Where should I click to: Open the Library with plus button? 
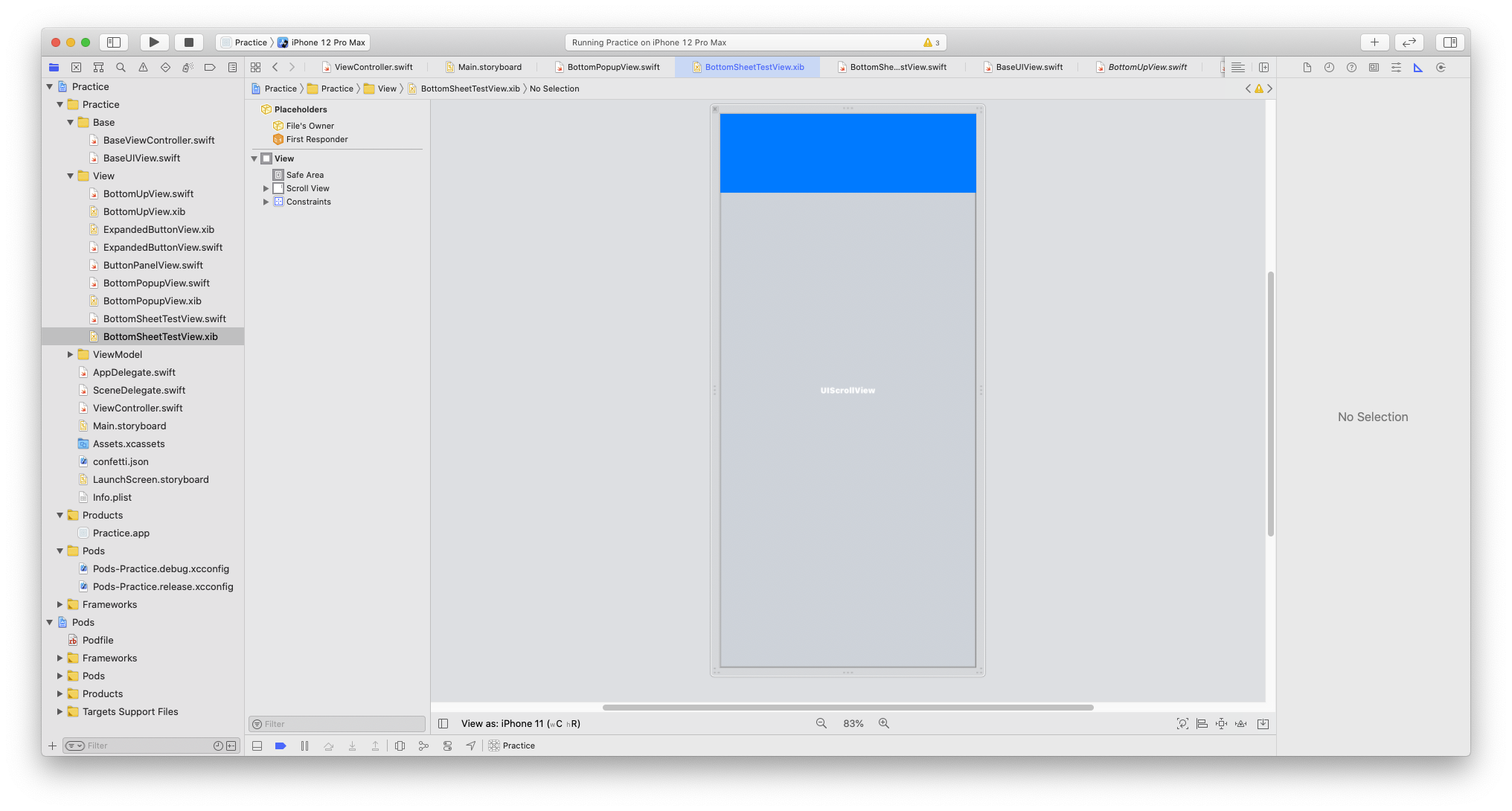[x=1374, y=42]
